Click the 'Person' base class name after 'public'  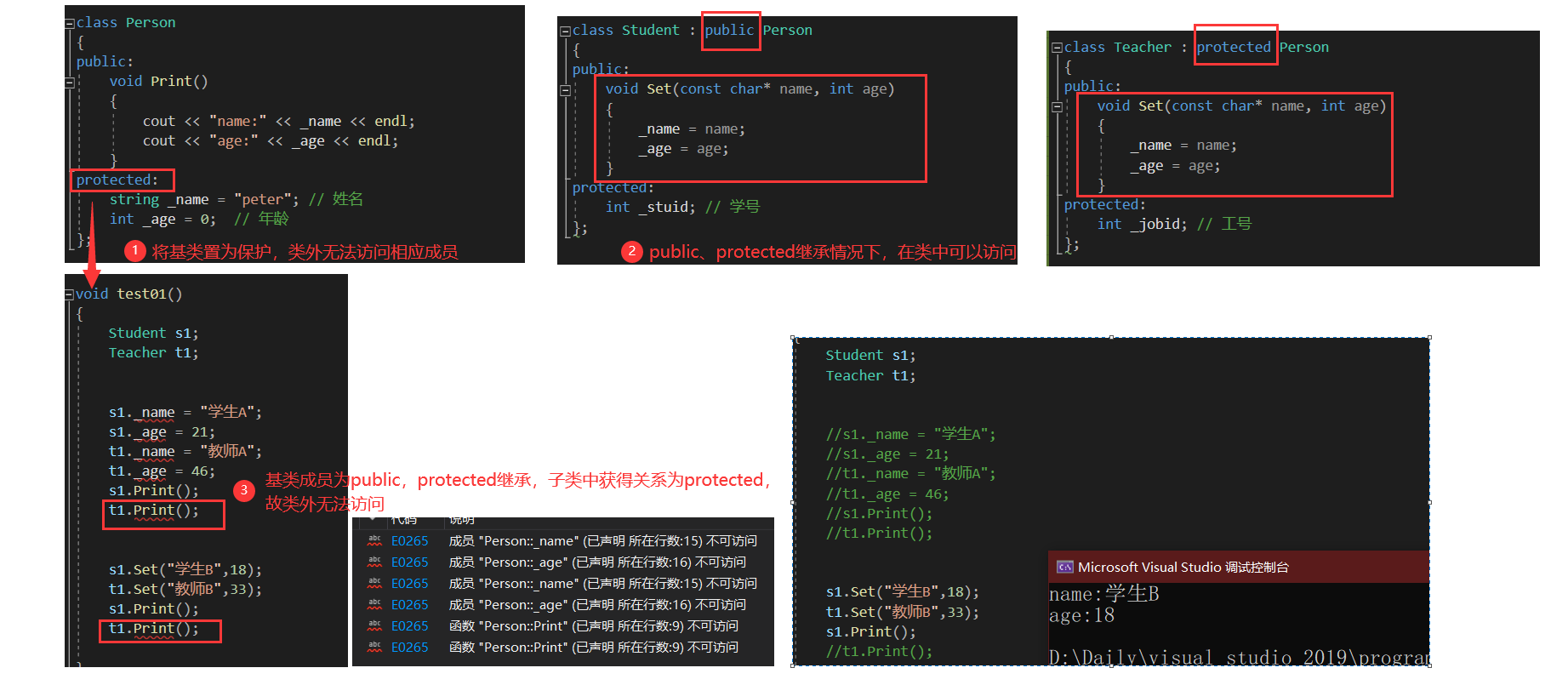tap(787, 31)
